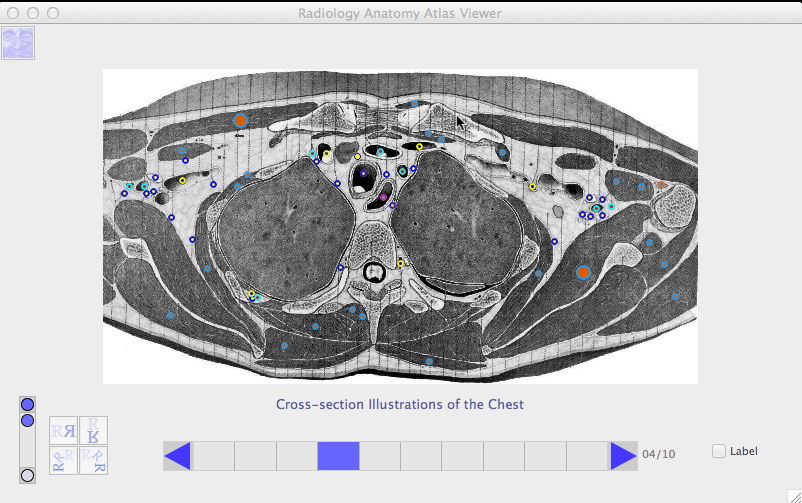Click the atlas thumbnail icon in top-left corner

point(18,43)
